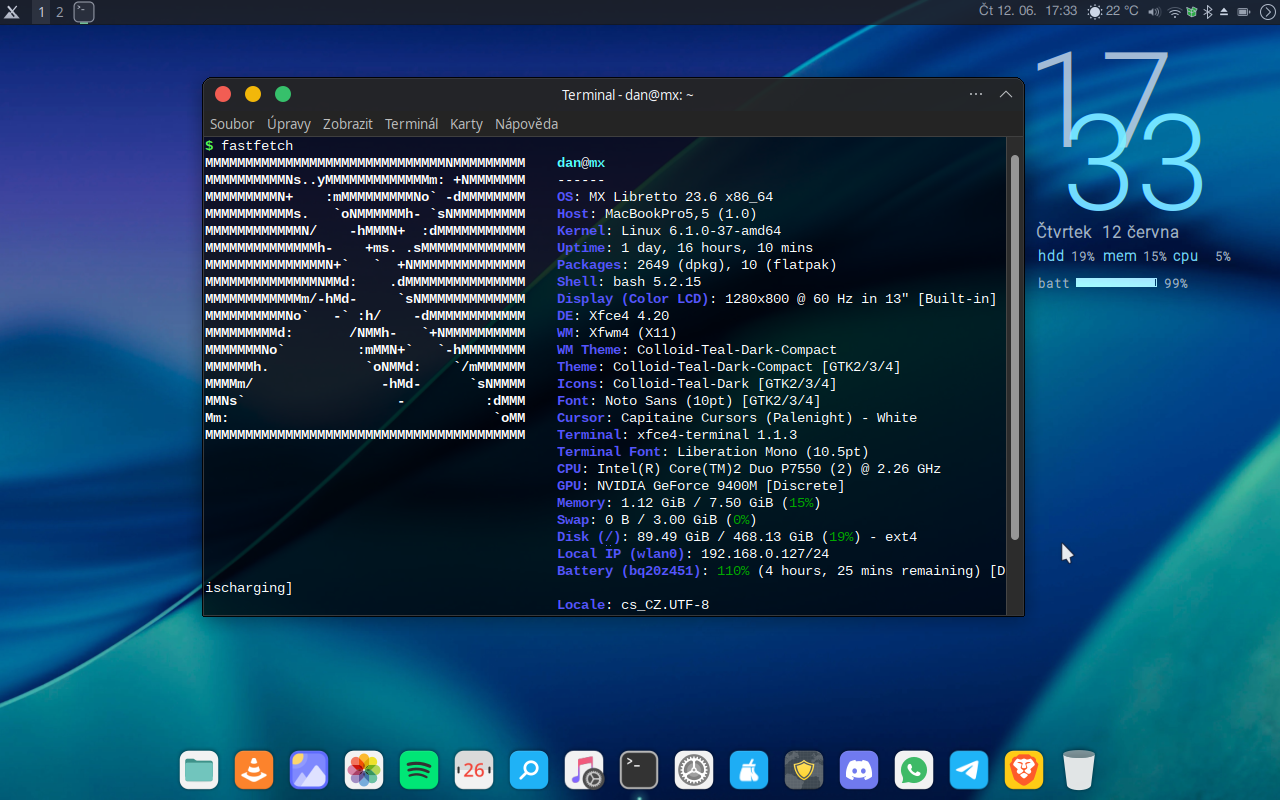Click the panel date and time
The height and width of the screenshot is (800, 1280).
(1027, 11)
